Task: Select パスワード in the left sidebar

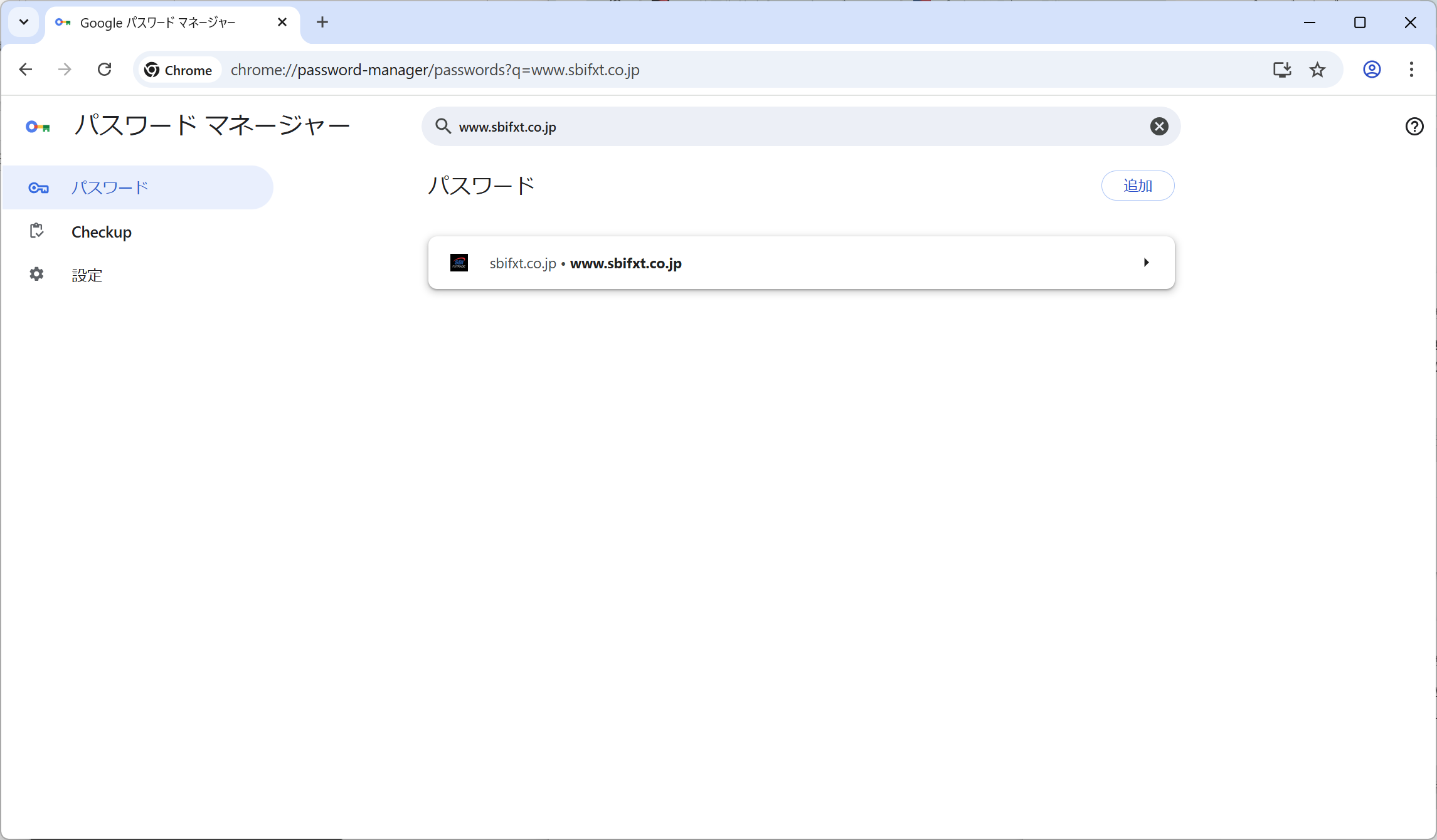Action: tap(109, 187)
